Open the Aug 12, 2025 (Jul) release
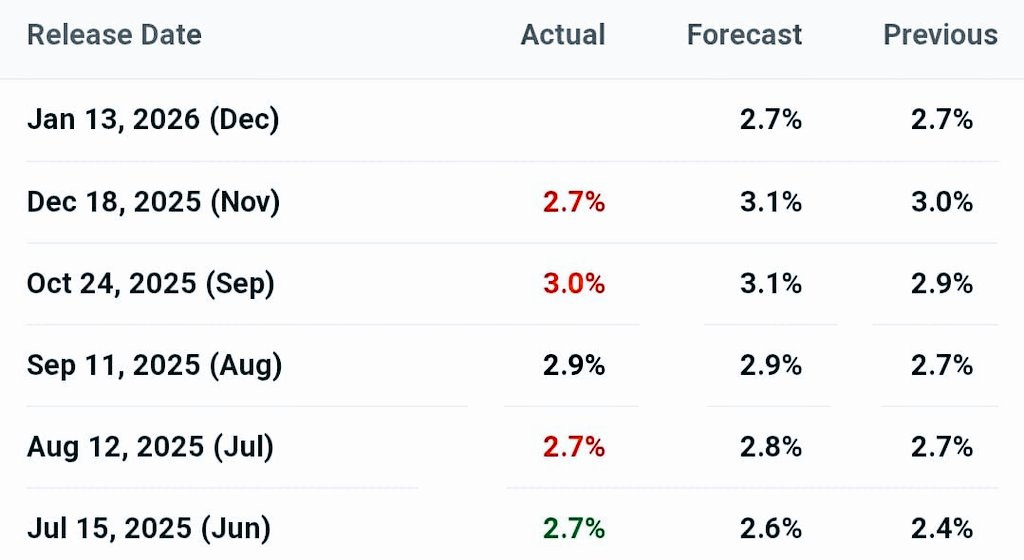The image size is (1024, 560). 150,447
